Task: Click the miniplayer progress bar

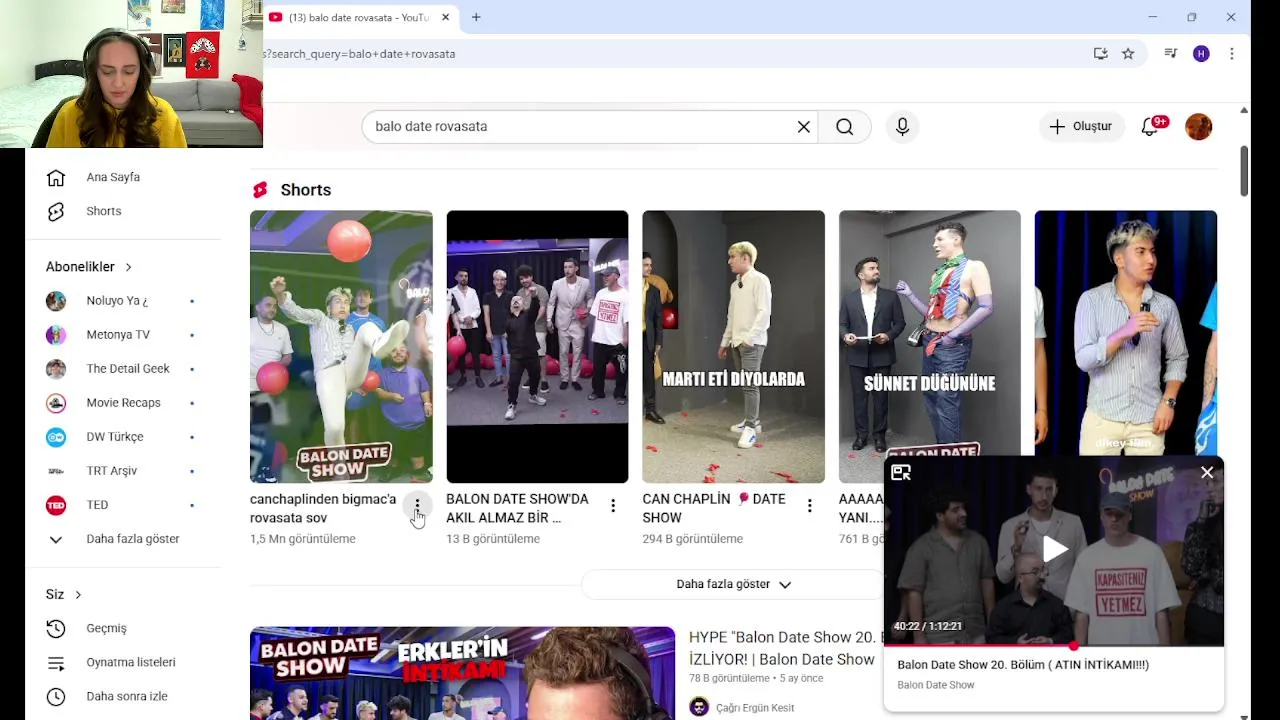Action: (1054, 645)
